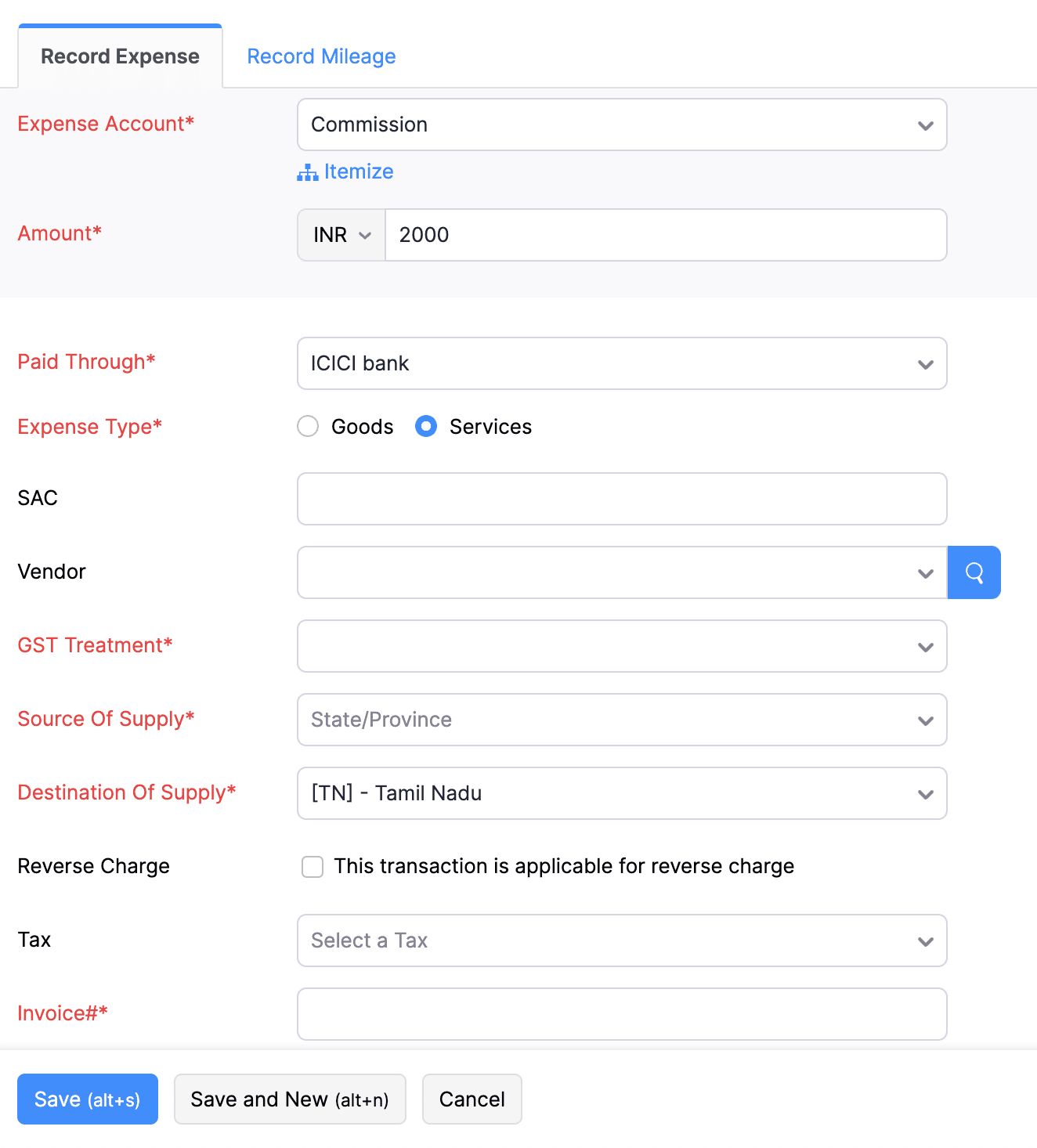Viewport: 1037px width, 1148px height.
Task: Click the Itemize hierarchy icon
Action: (x=307, y=172)
